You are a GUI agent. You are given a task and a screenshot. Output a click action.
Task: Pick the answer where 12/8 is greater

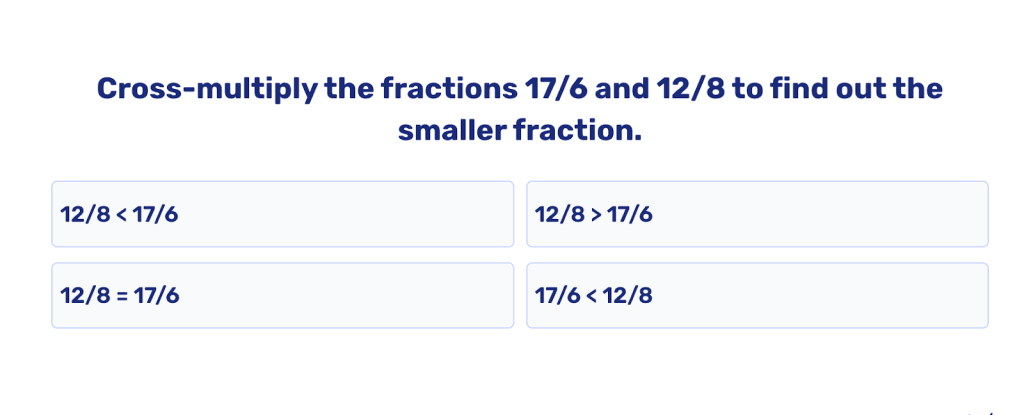pyautogui.click(x=757, y=214)
